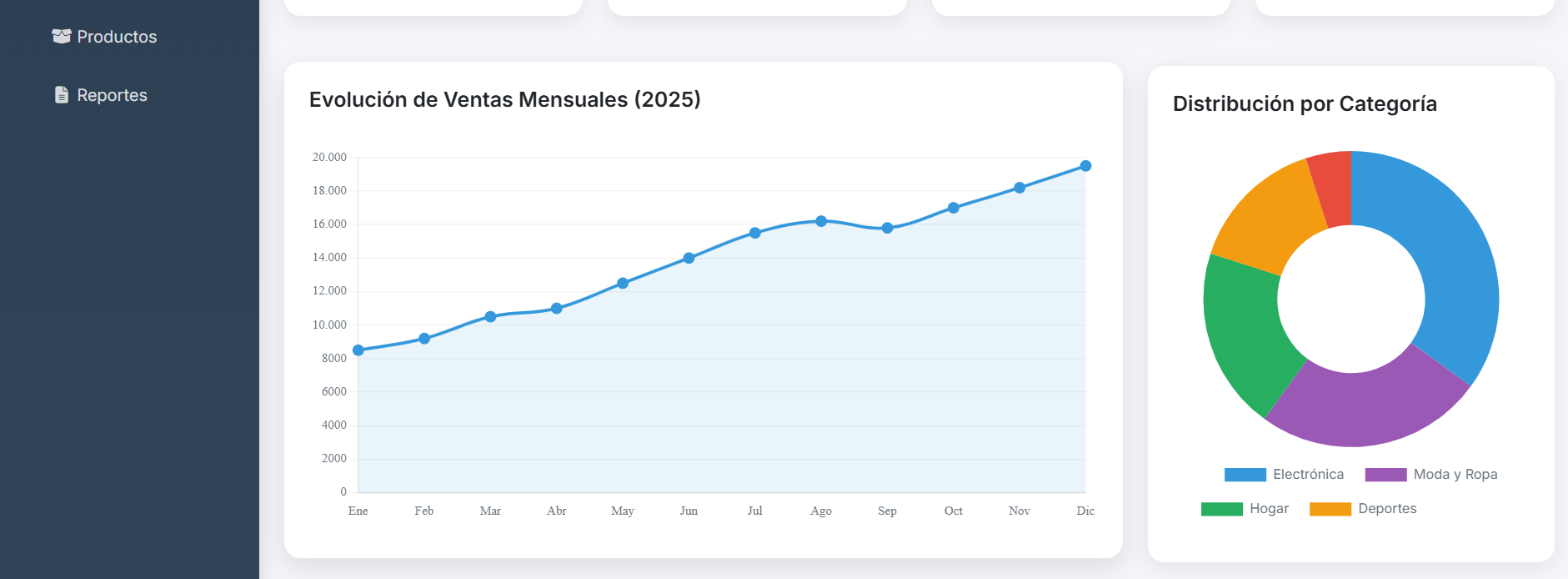Click the Reportes document icon in sidebar
The height and width of the screenshot is (579, 1568).
[x=61, y=95]
